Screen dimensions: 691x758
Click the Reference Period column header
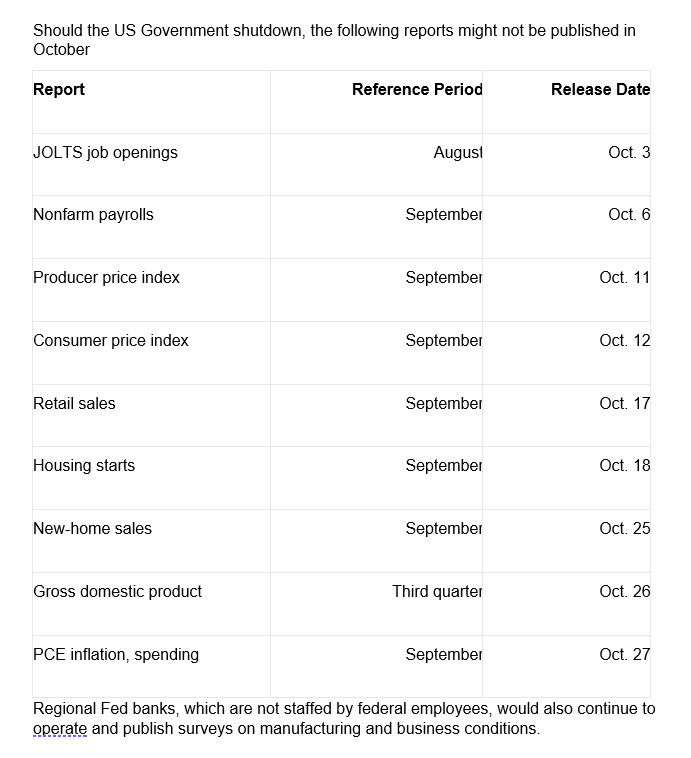coord(417,89)
